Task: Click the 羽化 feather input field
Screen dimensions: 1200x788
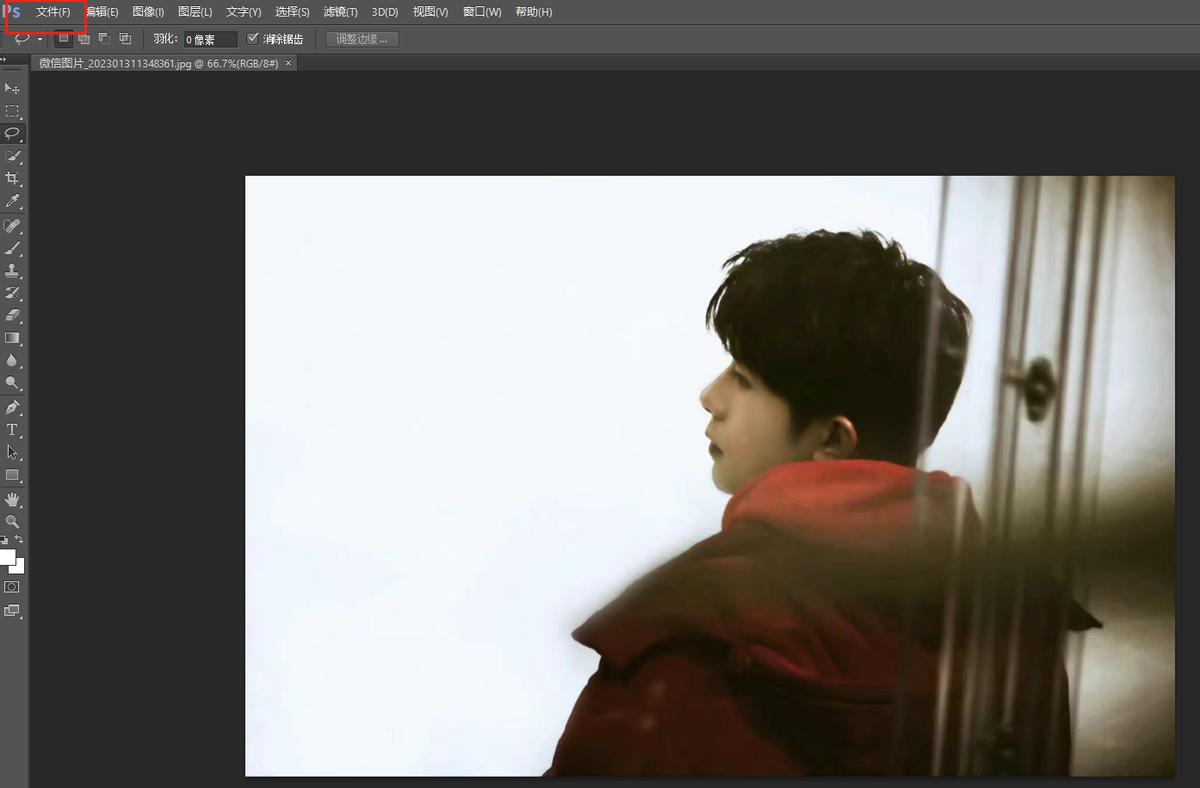Action: [x=210, y=39]
